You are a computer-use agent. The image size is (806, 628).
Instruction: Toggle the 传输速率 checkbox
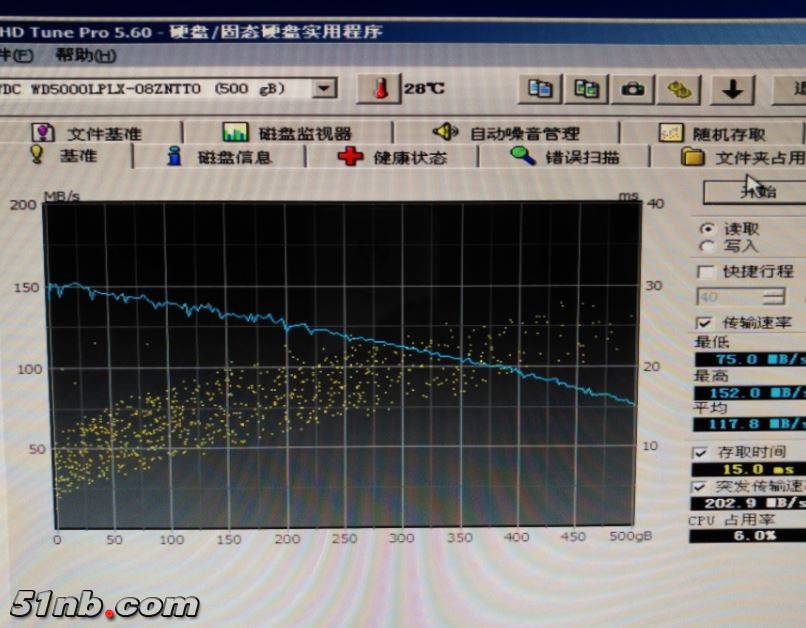(706, 322)
